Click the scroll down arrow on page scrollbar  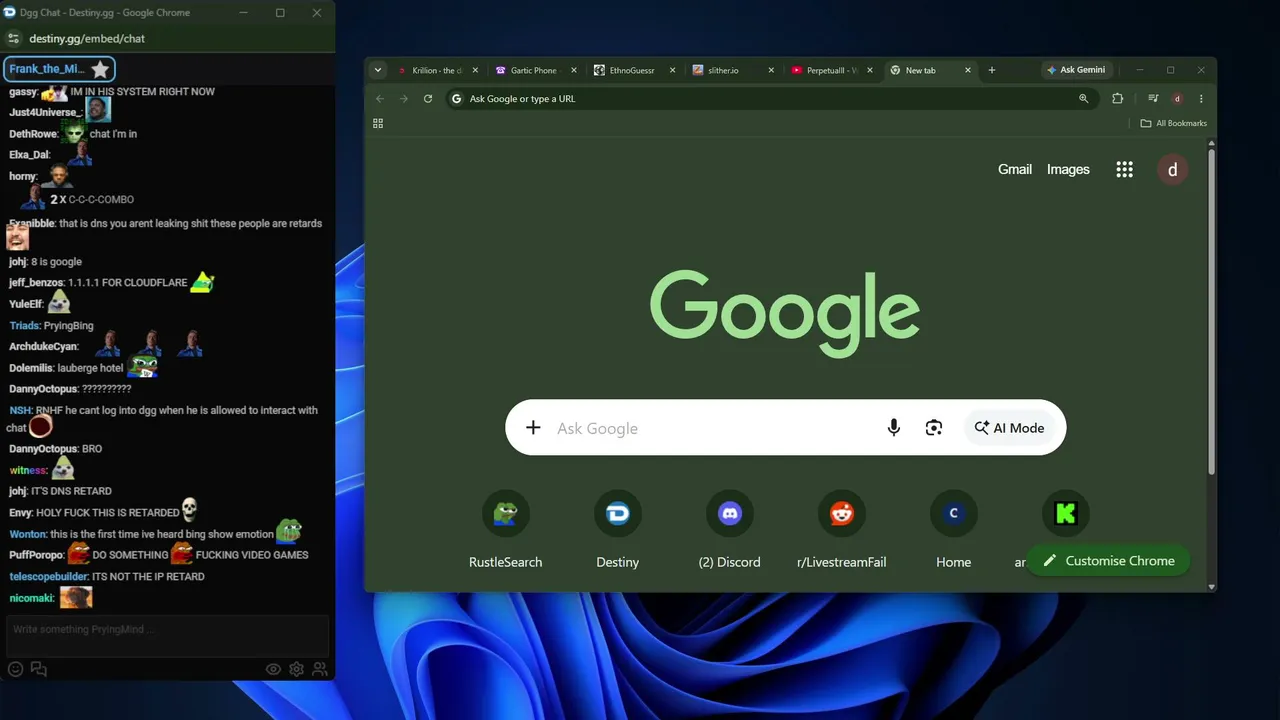click(1212, 586)
